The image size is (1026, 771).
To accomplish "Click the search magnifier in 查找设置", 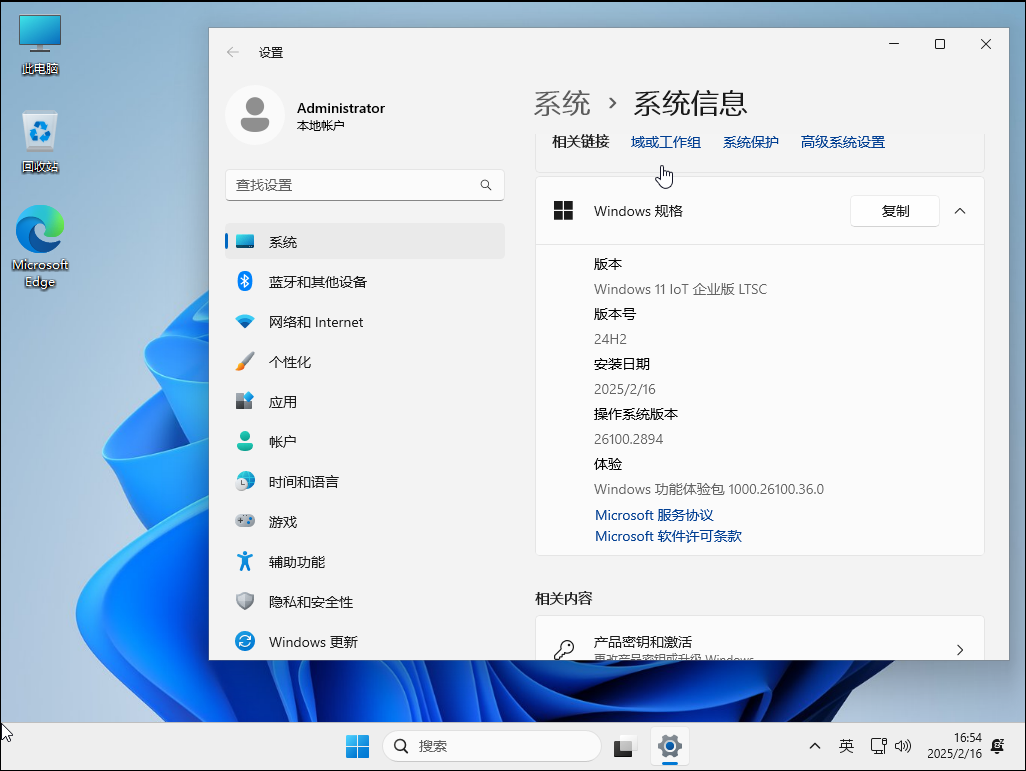I will 486,185.
